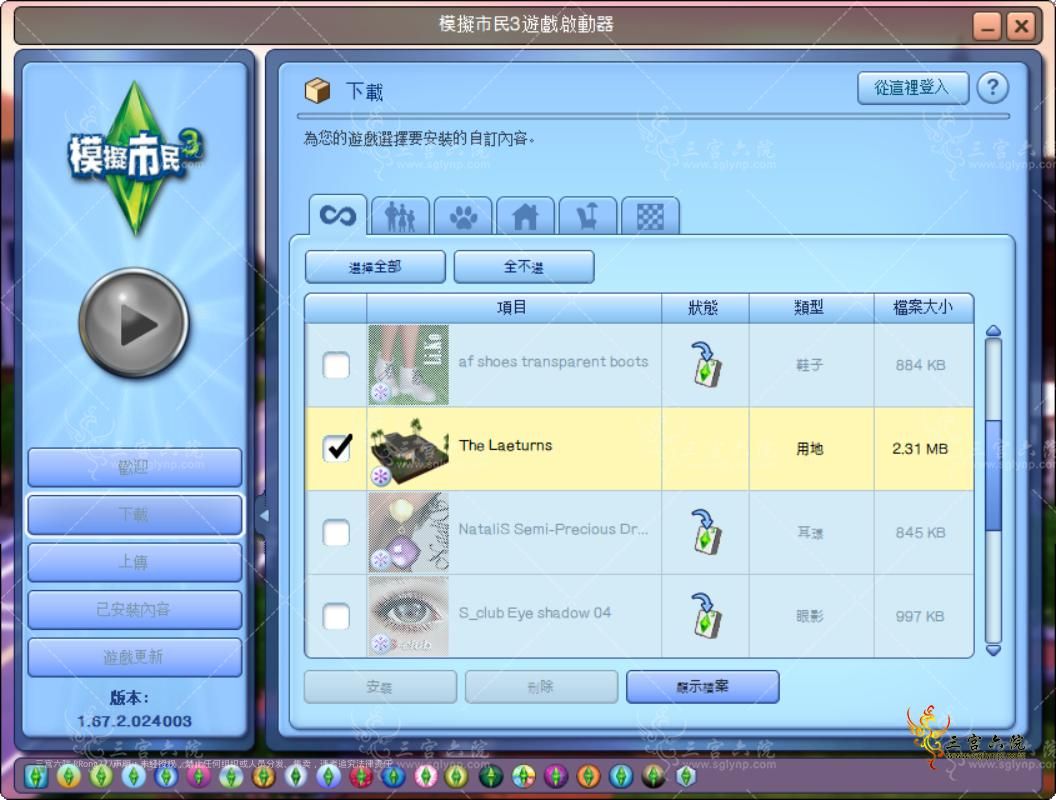Open the 下載 downloads sidebar page
The image size is (1056, 800).
coord(134,515)
